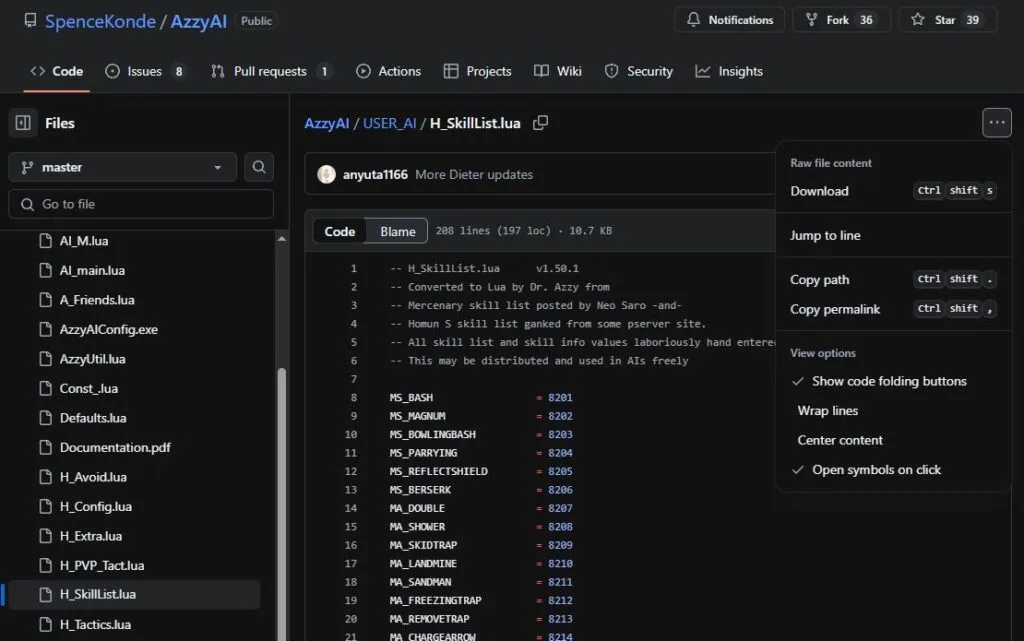Click the file tree scrollbar up arrow
1024x641 pixels.
pos(281,239)
